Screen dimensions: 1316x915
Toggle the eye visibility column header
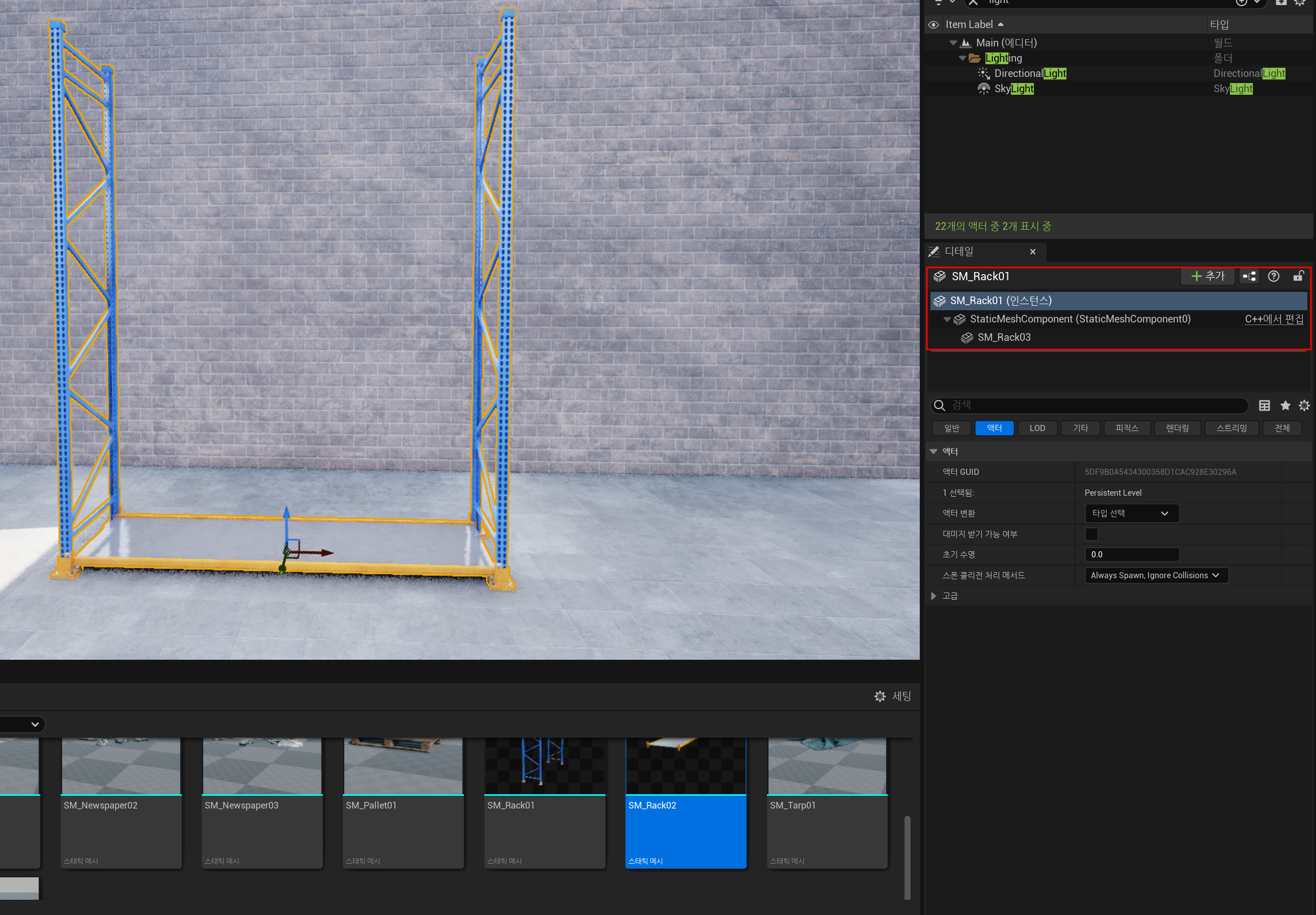(x=933, y=24)
